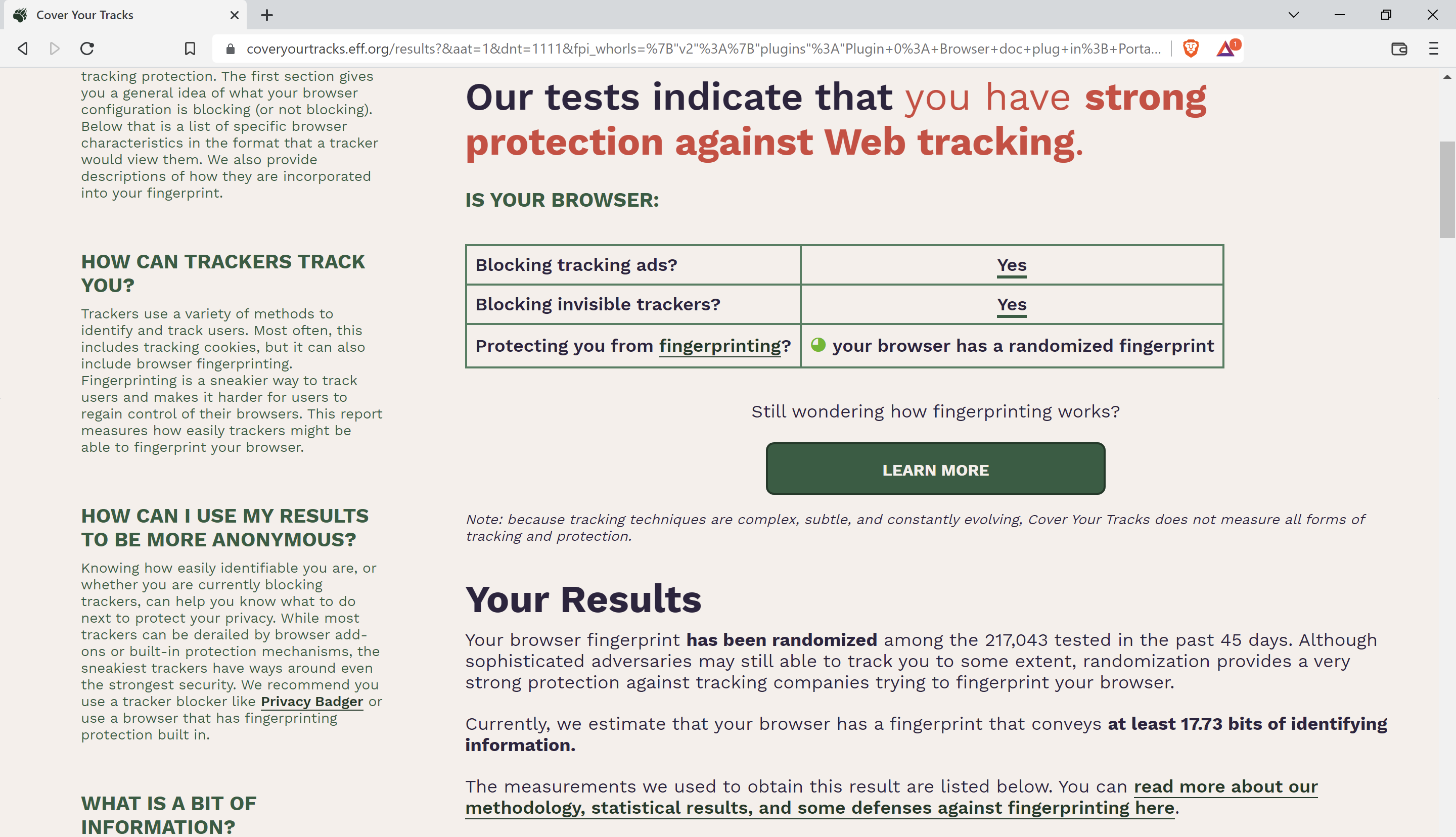Click the new tab plus button
This screenshot has width=1456, height=837.
click(x=266, y=15)
